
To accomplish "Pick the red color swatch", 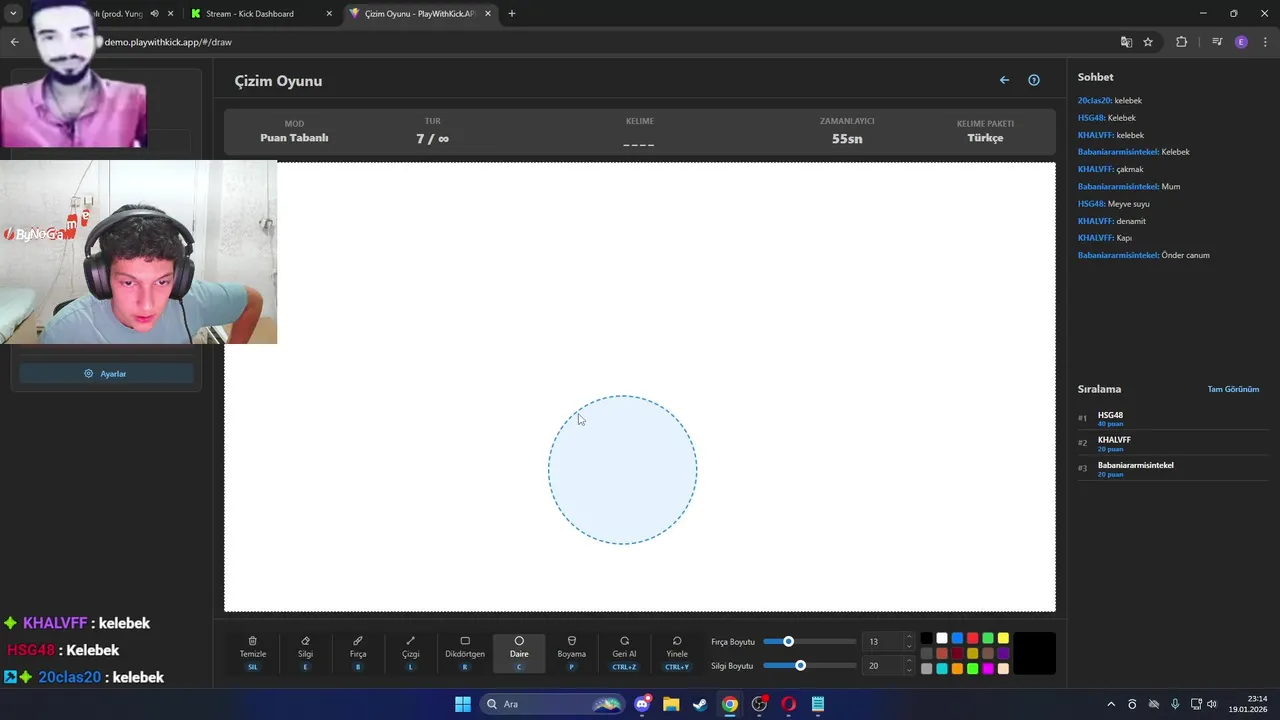I will pos(972,638).
